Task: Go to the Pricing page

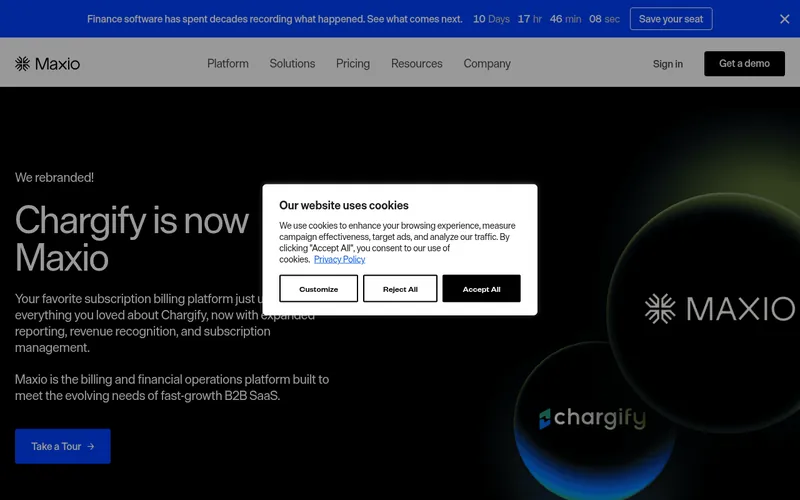Action: point(353,64)
